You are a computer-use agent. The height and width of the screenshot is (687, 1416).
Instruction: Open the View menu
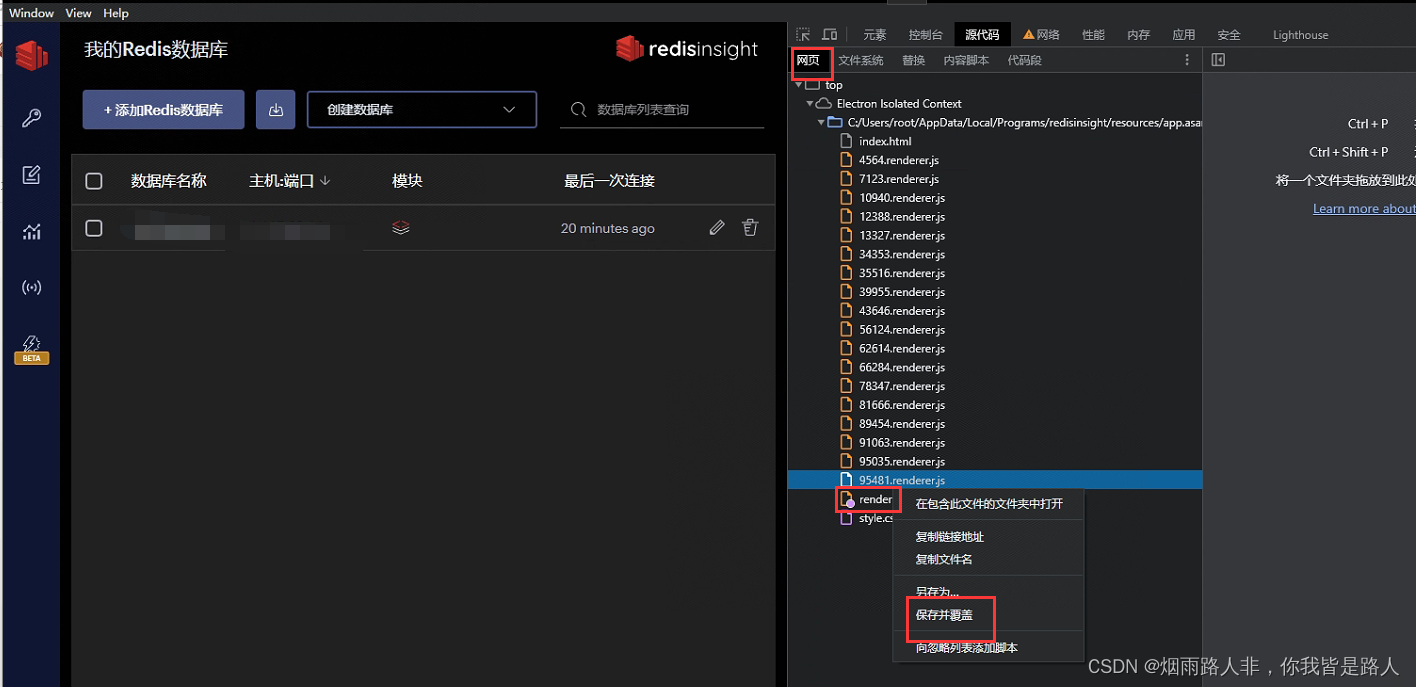[78, 13]
